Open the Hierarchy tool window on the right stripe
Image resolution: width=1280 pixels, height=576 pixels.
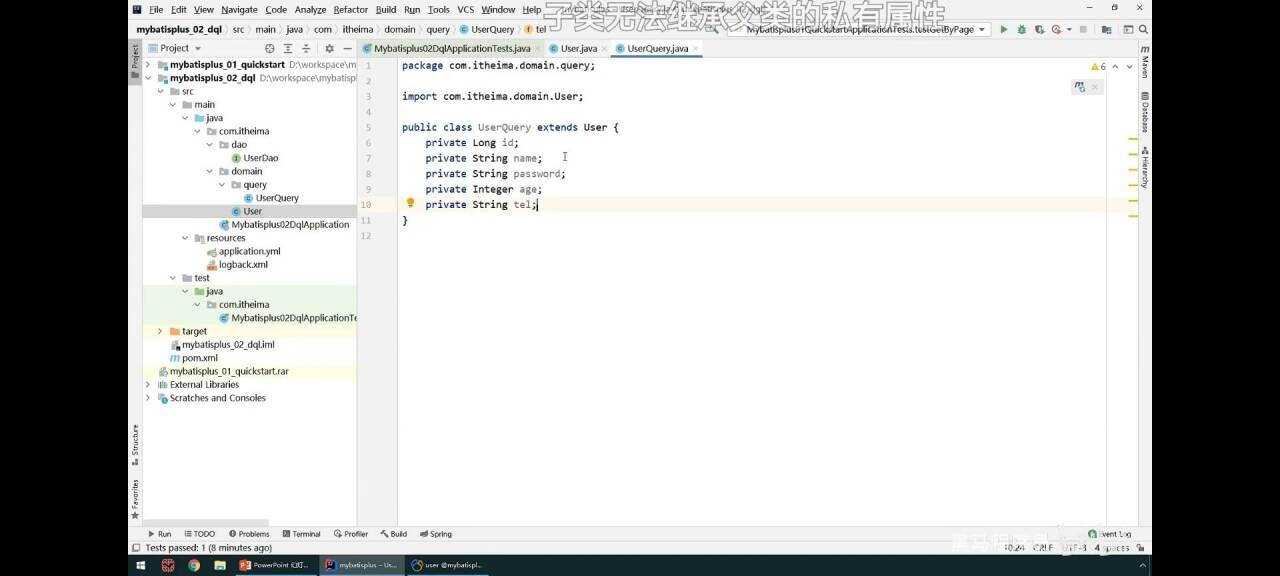point(1145,168)
